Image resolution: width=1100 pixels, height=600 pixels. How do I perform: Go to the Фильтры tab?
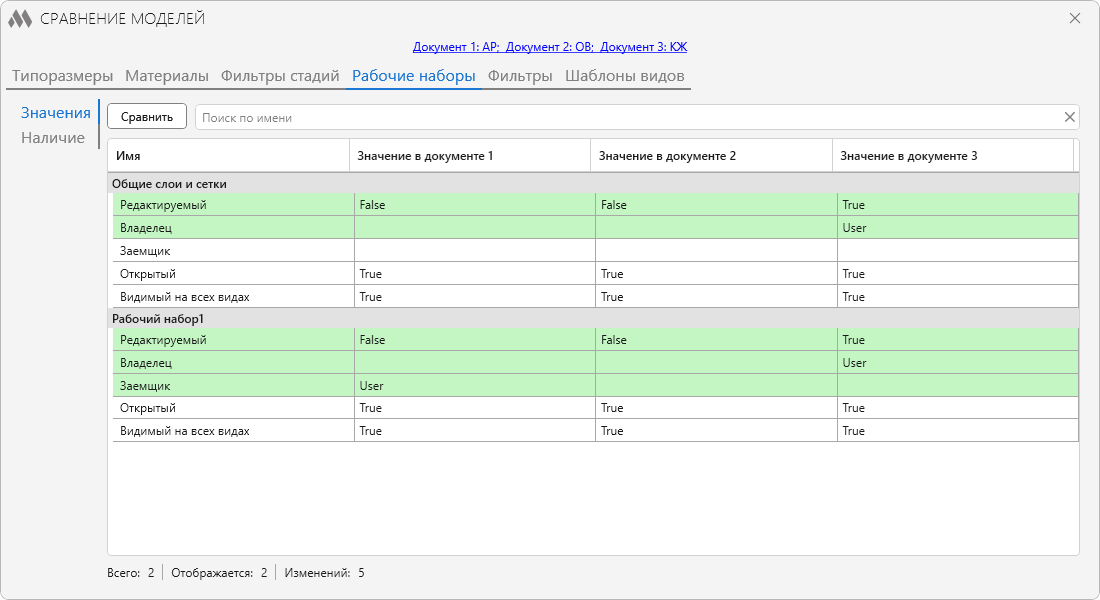520,76
